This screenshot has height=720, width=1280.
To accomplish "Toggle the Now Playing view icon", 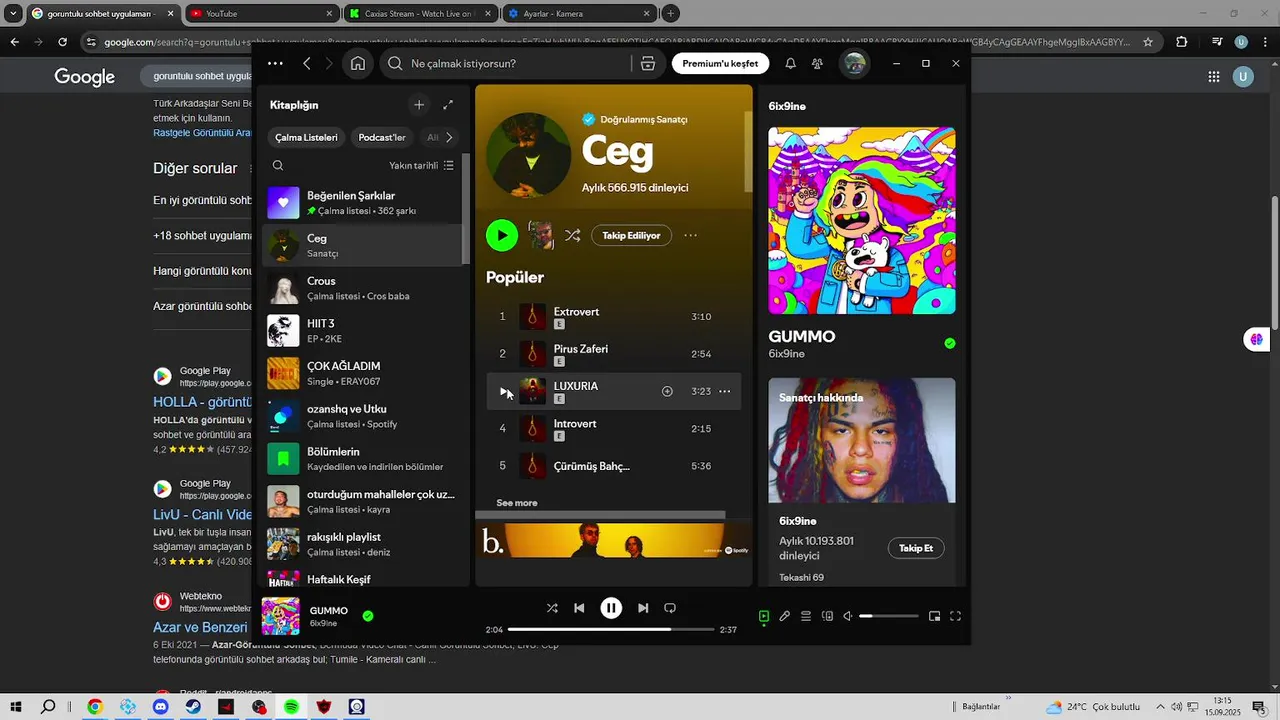I will (764, 616).
